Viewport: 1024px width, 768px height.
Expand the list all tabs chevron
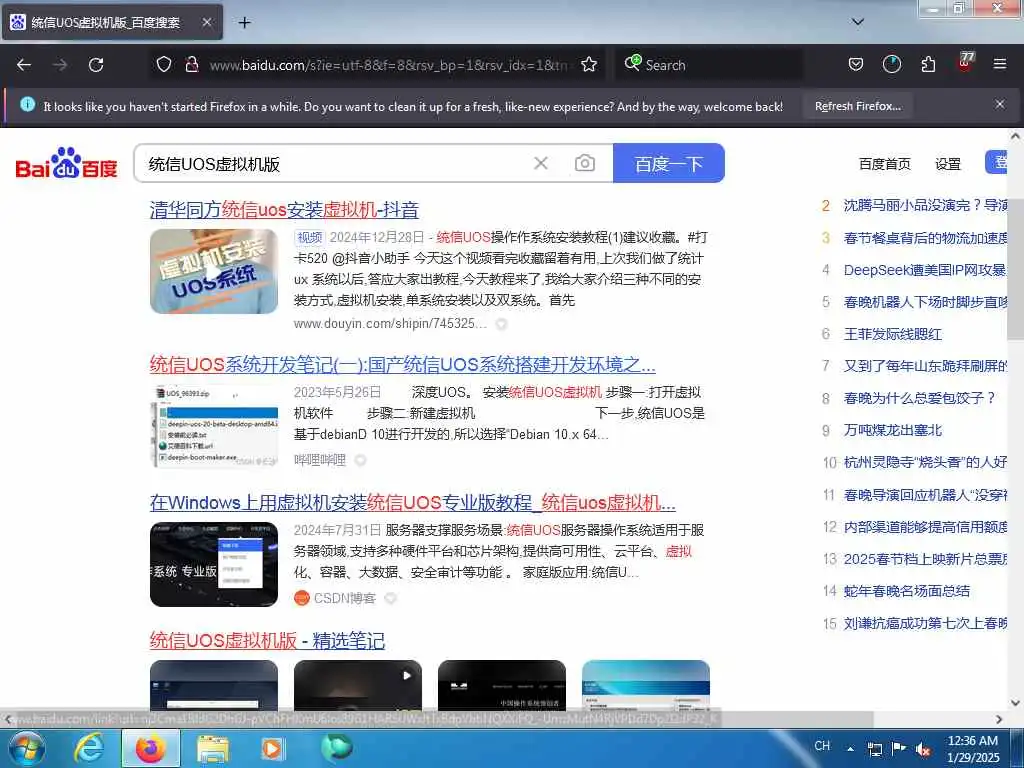(858, 22)
